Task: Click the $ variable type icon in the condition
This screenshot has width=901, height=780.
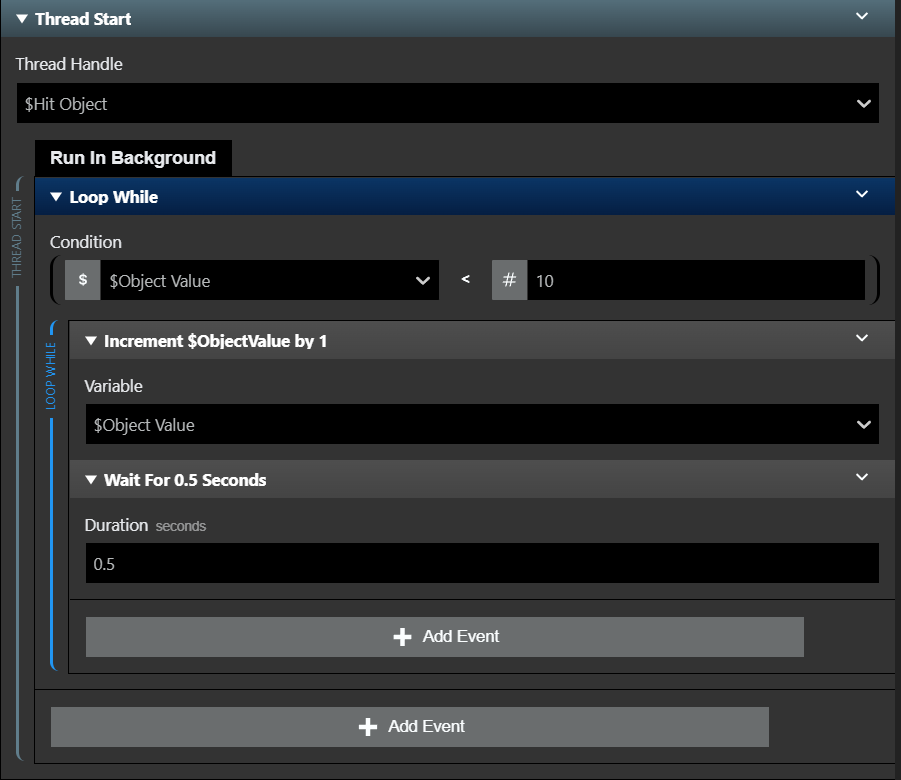Action: tap(83, 280)
